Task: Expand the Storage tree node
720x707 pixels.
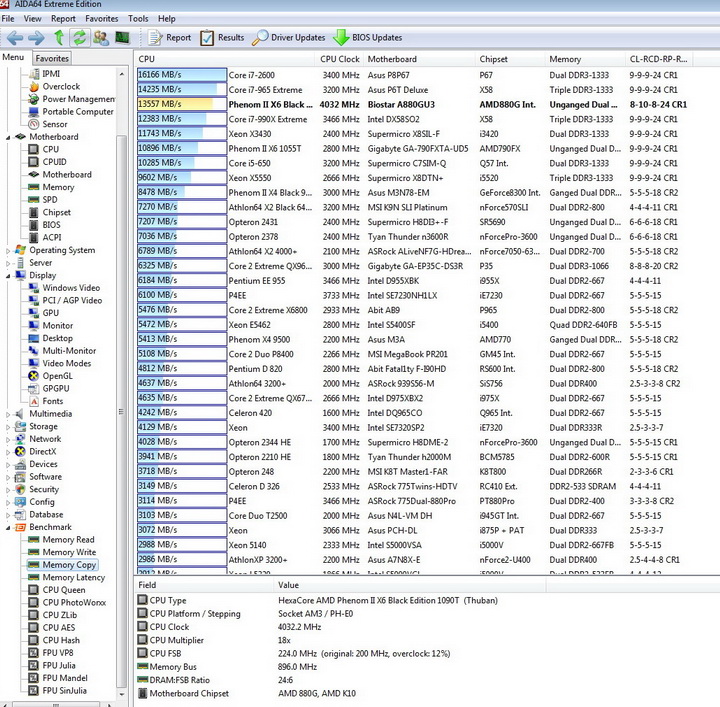Action: click(8, 427)
